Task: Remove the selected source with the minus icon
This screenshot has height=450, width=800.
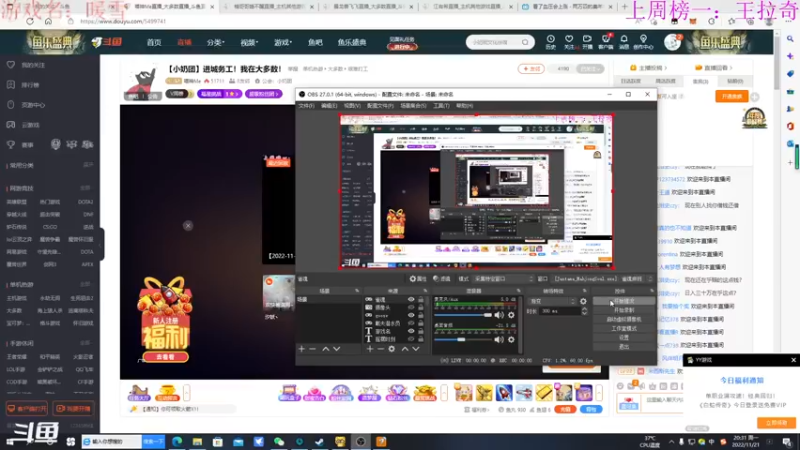Action: 381,349
